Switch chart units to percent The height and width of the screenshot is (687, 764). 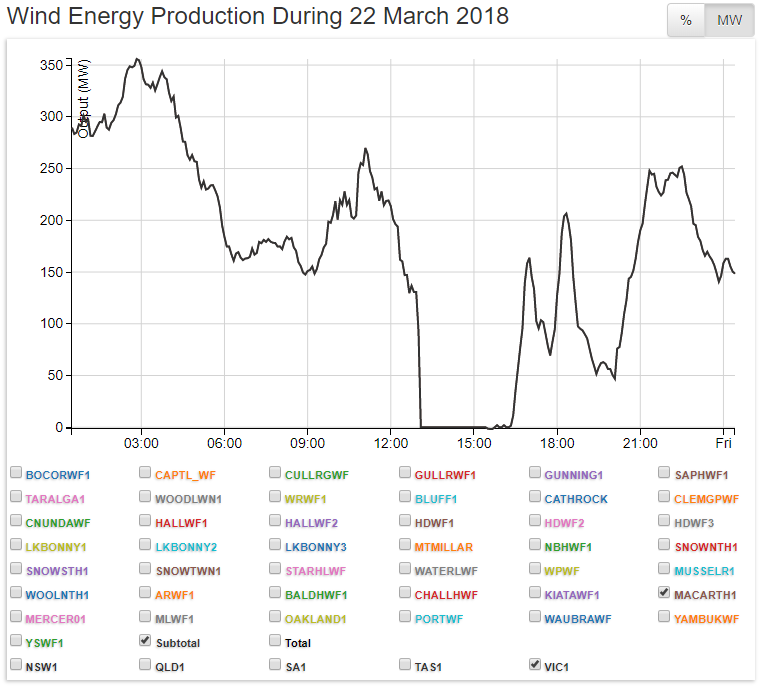(x=686, y=21)
